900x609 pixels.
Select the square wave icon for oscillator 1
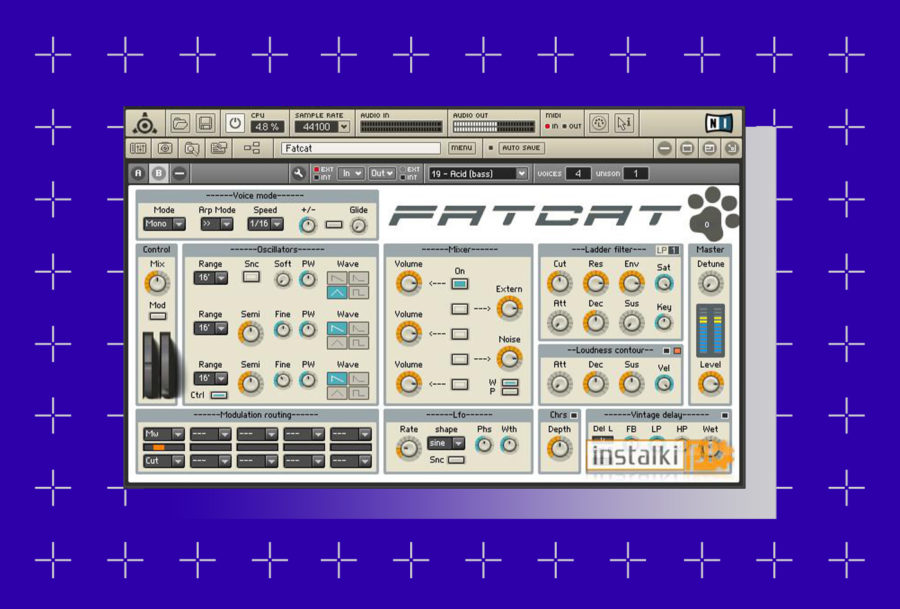359,292
